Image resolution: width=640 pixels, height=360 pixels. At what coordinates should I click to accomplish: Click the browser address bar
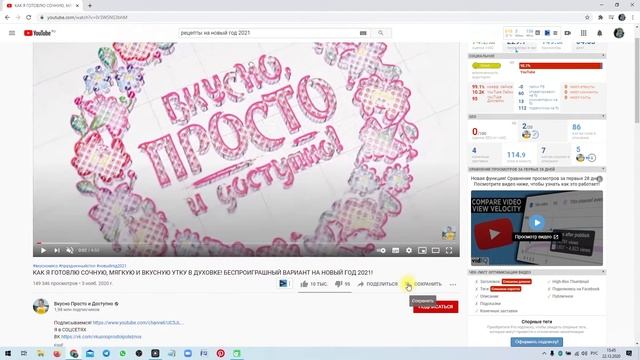[x=310, y=18]
